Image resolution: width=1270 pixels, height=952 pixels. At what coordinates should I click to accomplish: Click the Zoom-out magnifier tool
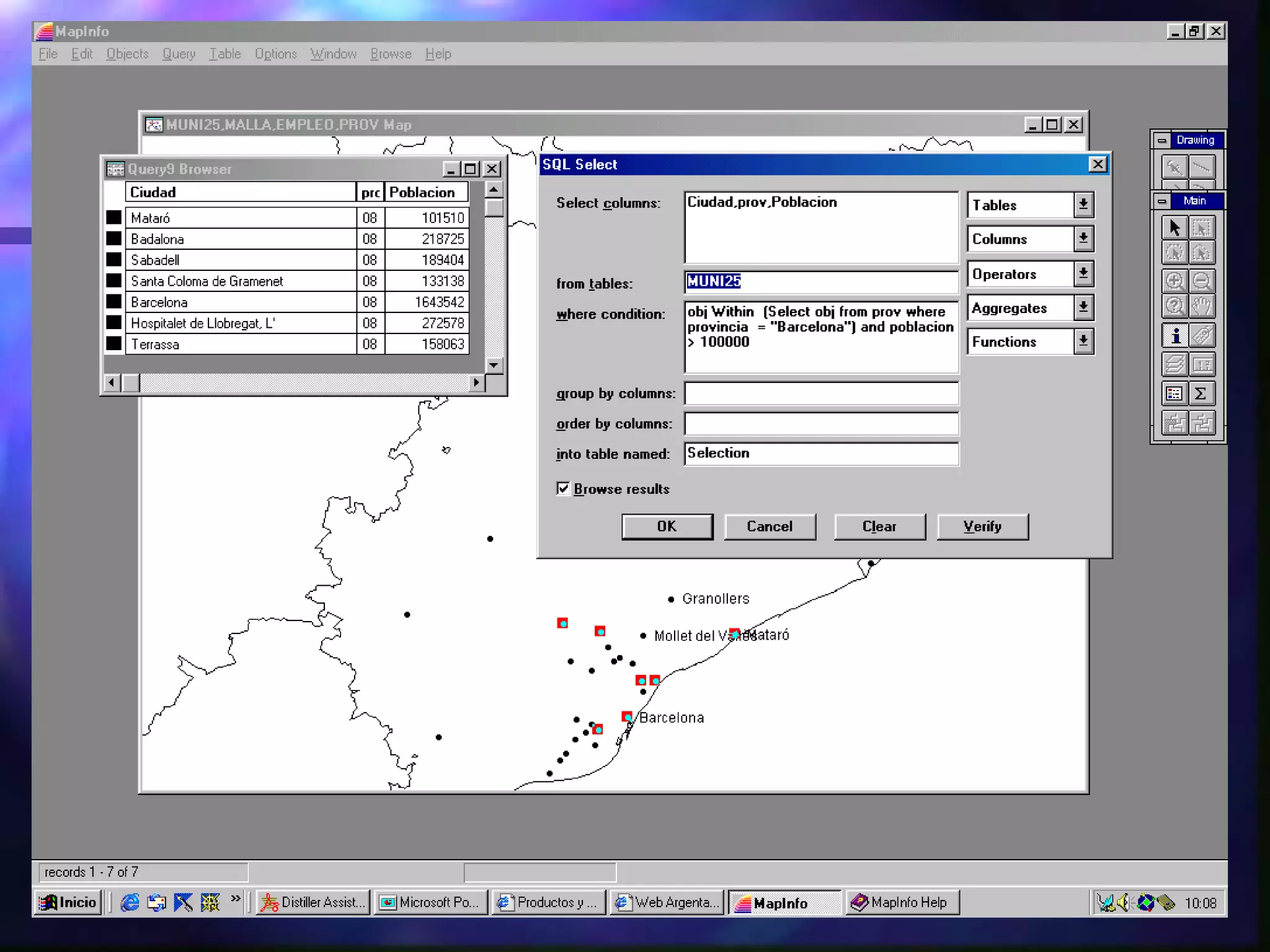click(1202, 281)
